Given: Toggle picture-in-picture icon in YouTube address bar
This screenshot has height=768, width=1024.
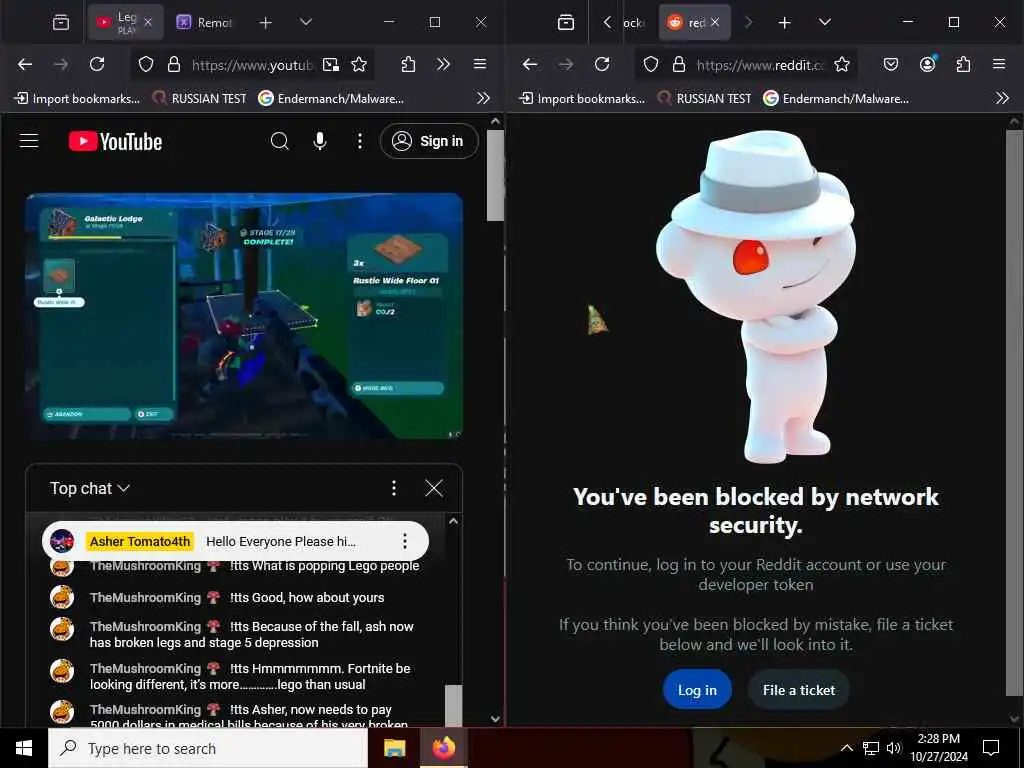Looking at the screenshot, I should (x=331, y=64).
